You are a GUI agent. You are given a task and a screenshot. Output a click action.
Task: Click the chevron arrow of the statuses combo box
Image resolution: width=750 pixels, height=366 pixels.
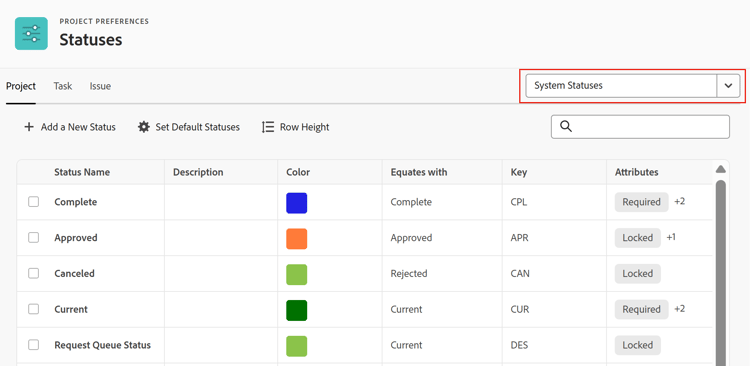pos(728,86)
